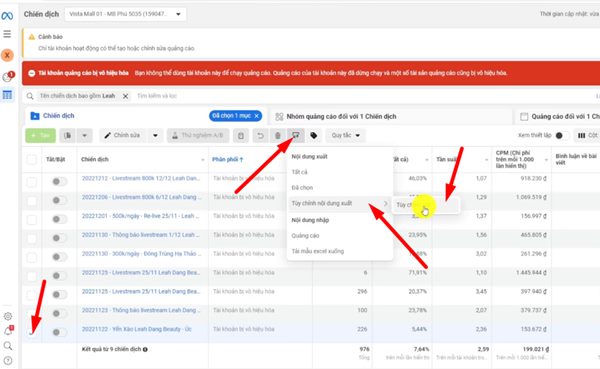The image size is (600, 369).
Task: Click the undo arrow icon in toolbar
Action: click(261, 136)
